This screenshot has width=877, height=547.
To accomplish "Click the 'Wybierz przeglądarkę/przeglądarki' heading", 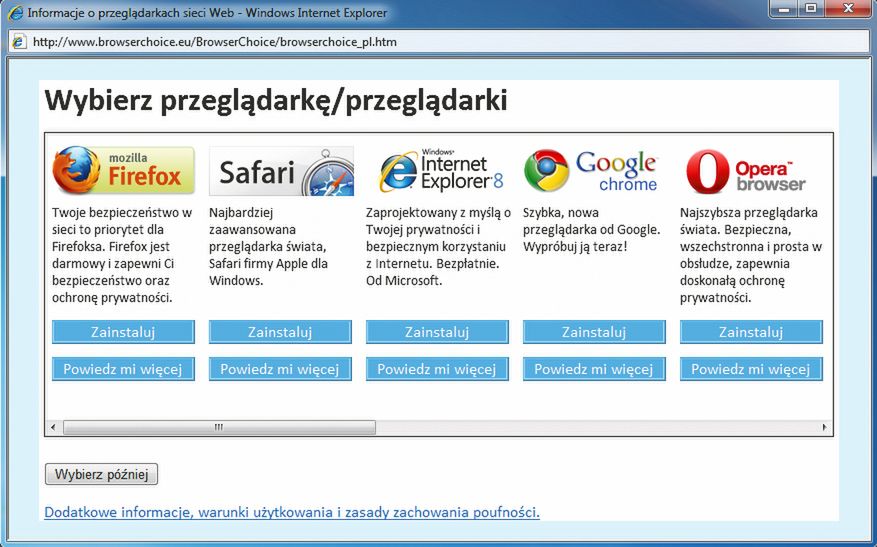I will coord(276,101).
